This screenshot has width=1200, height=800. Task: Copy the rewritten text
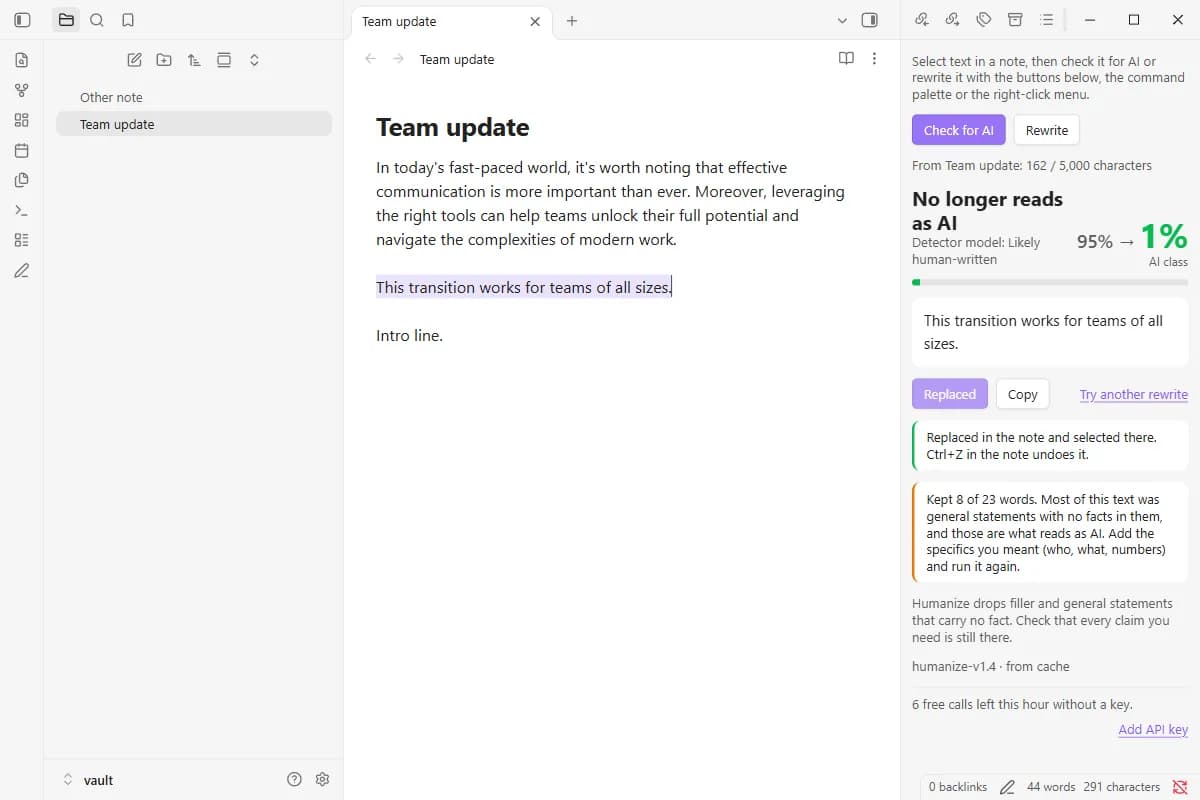pos(1022,394)
